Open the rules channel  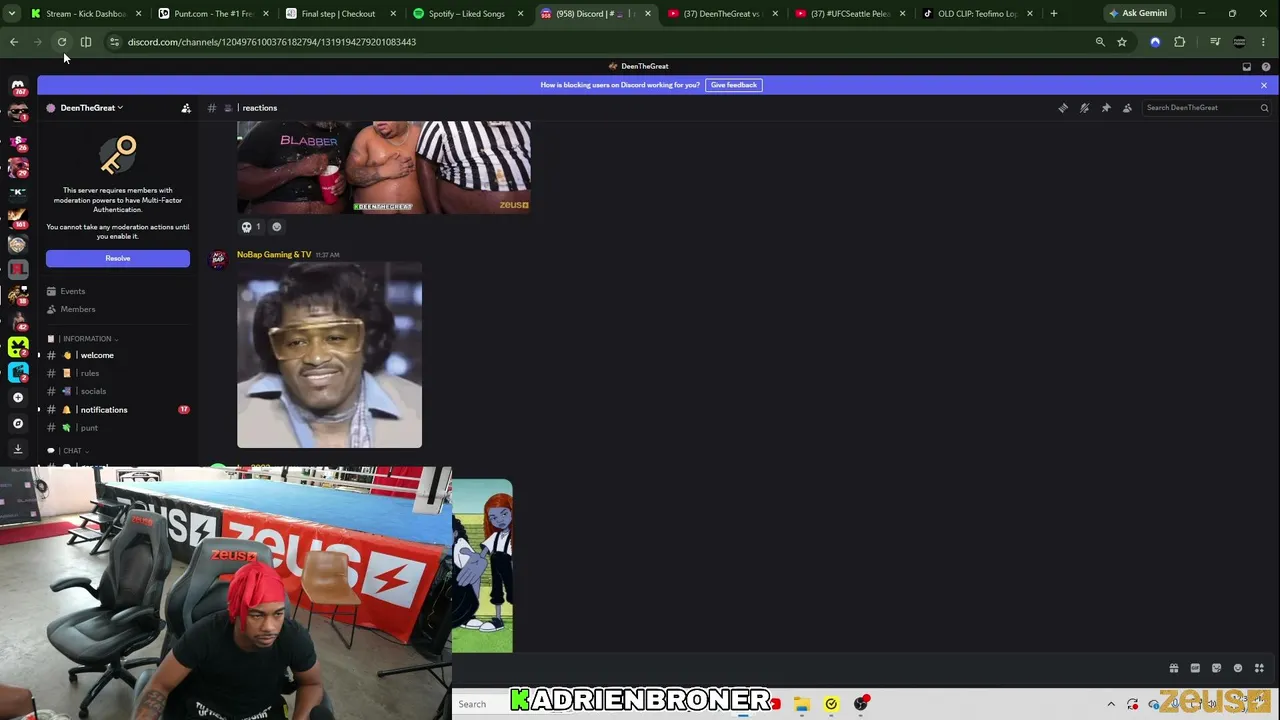coord(118,373)
